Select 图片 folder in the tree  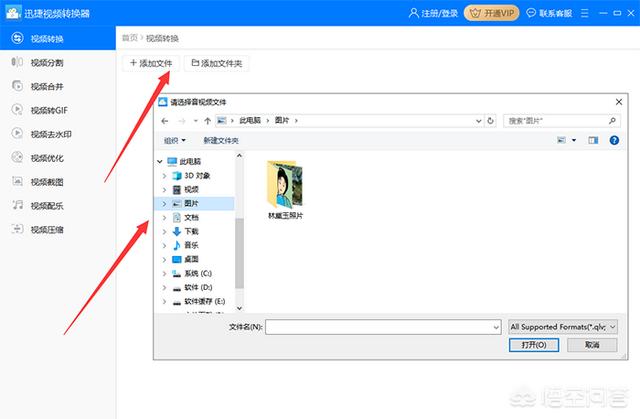tap(191, 203)
